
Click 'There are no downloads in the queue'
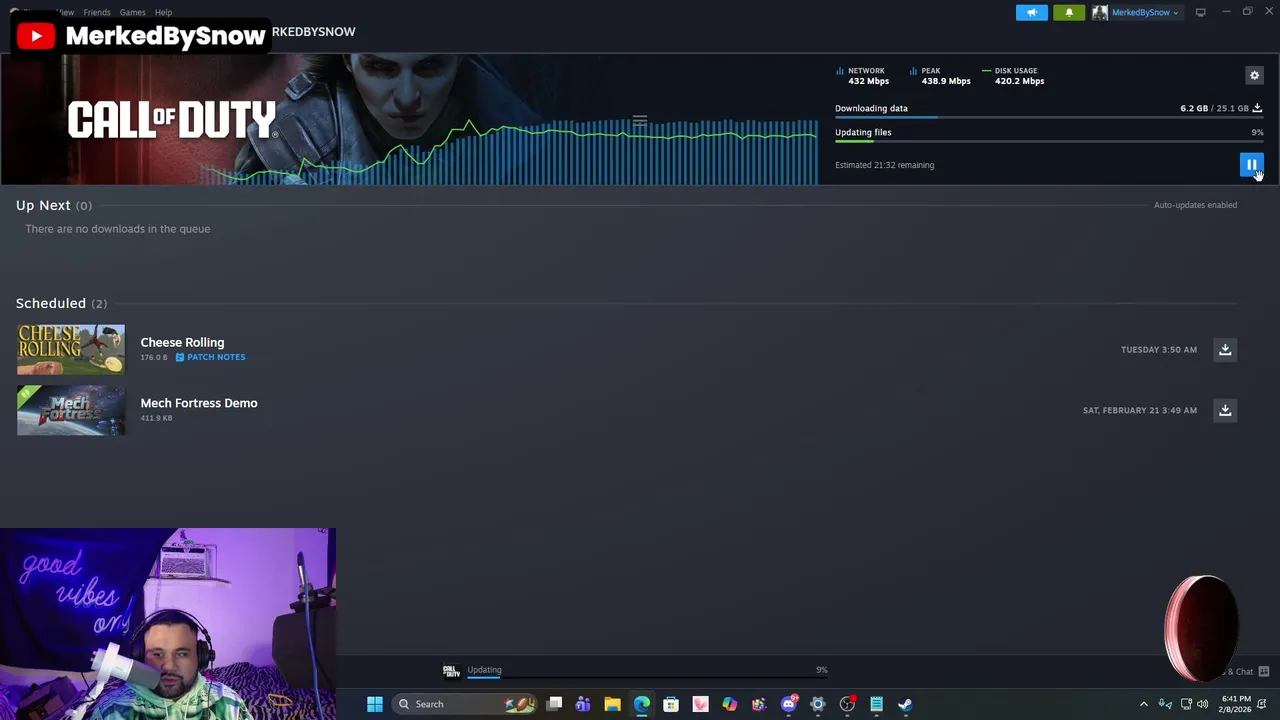117,229
